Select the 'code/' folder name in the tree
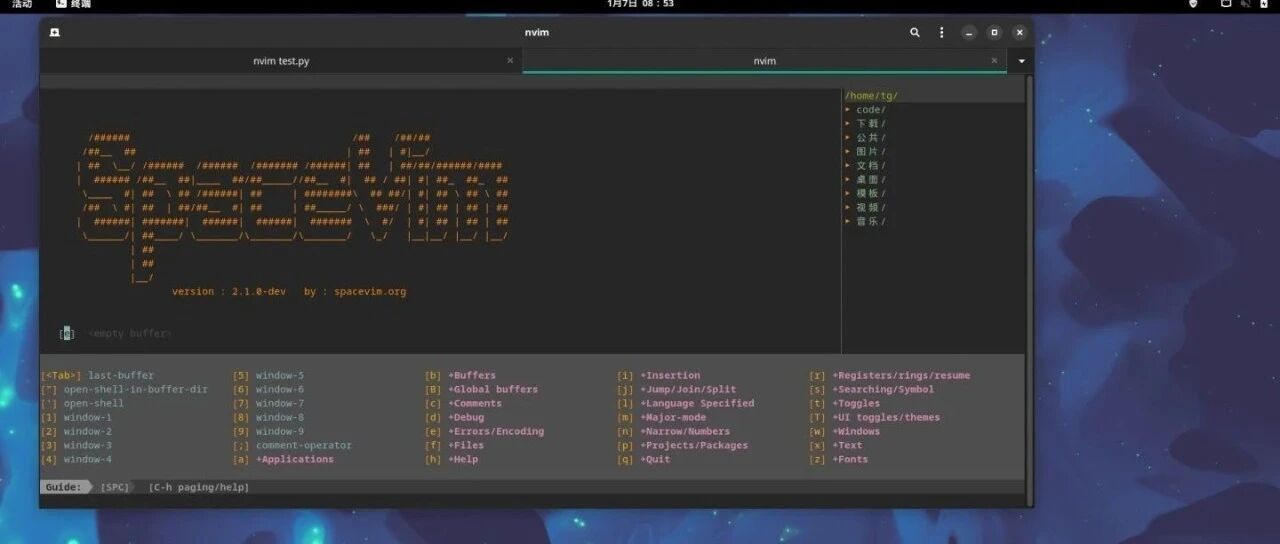This screenshot has width=1280, height=544. pos(871,110)
